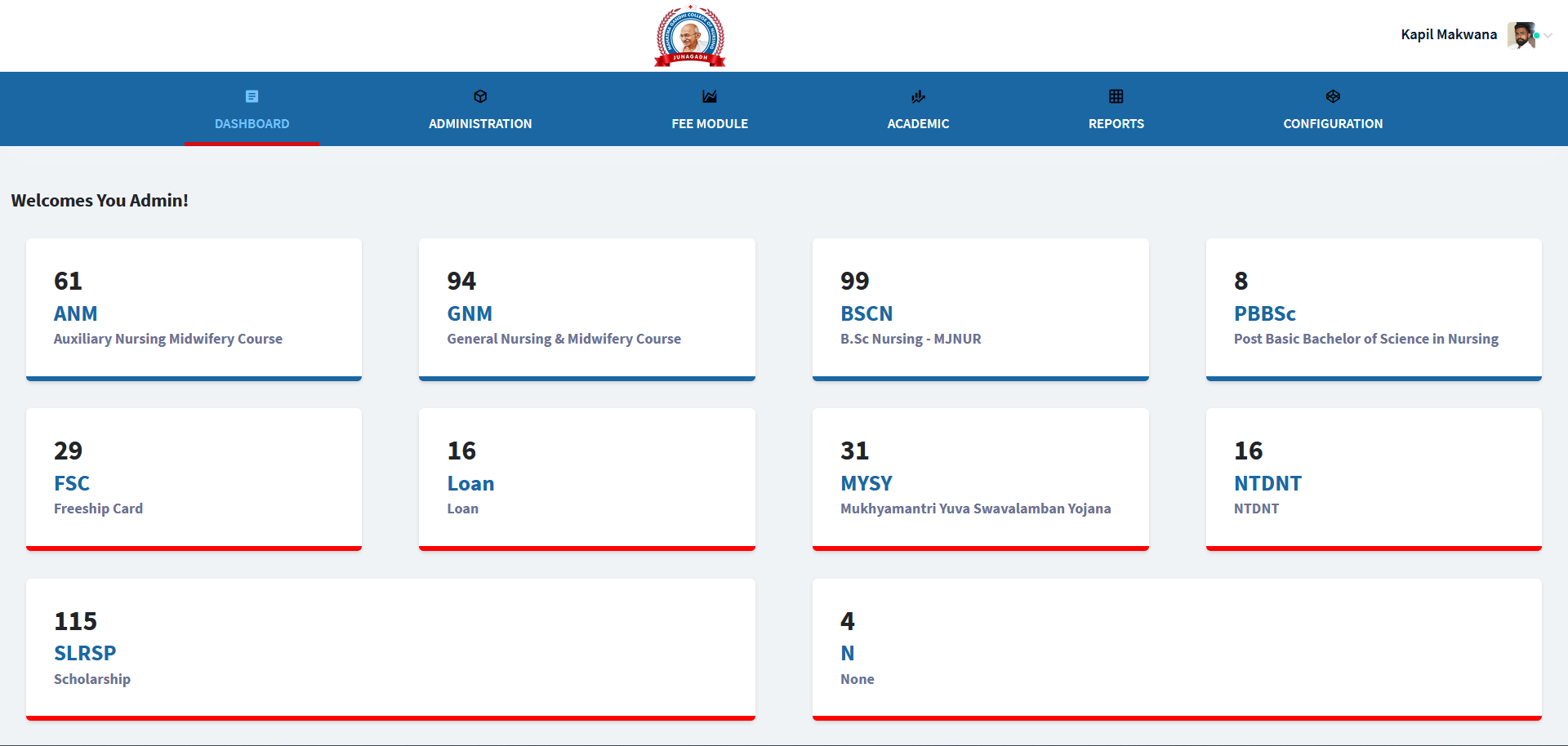Viewport: 1568px width, 746px height.
Task: Open the Kapil Makwana account name
Action: coord(1448,34)
